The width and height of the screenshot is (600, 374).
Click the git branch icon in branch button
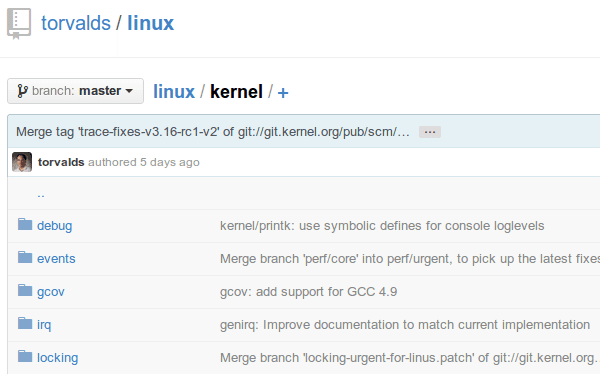(x=22, y=91)
